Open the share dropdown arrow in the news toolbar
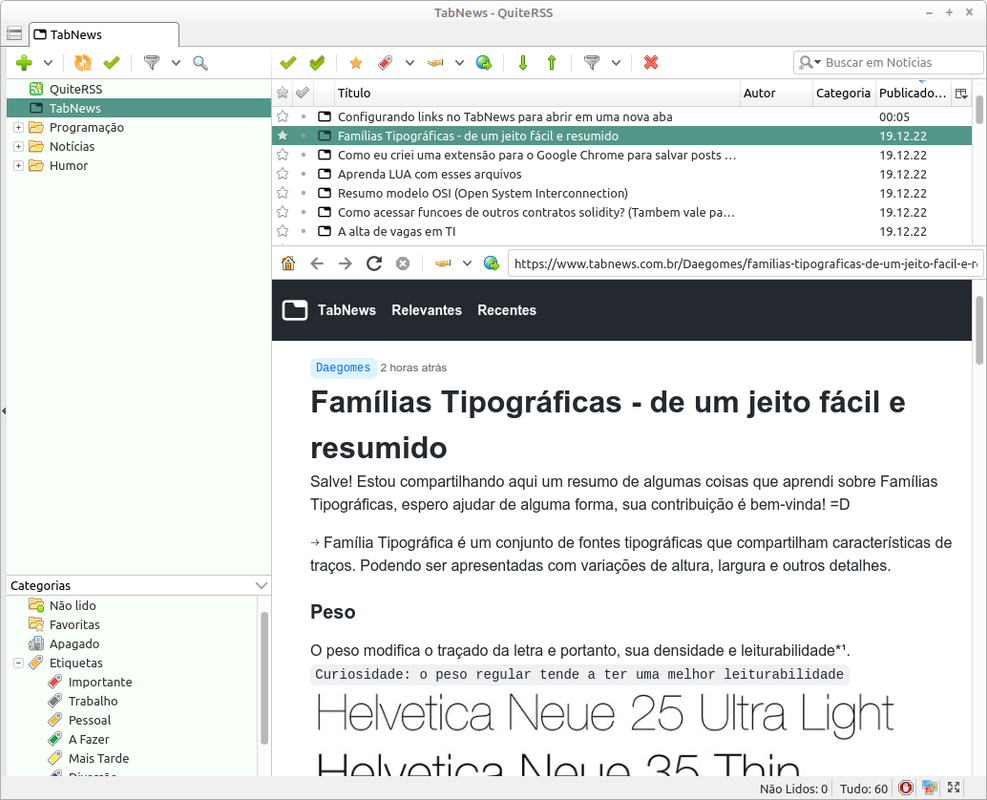987x800 pixels. (x=460, y=63)
